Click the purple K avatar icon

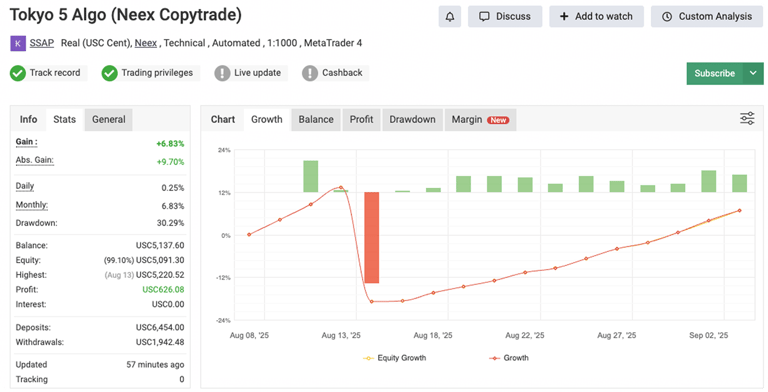coord(18,43)
